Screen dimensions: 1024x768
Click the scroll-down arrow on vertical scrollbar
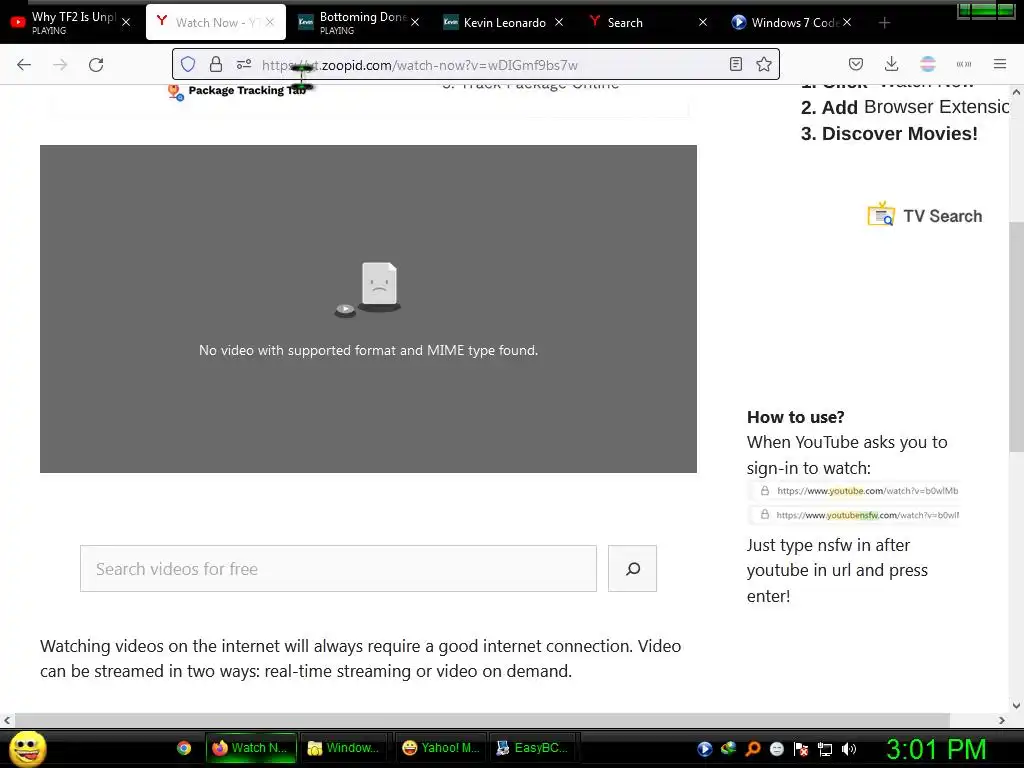pos(1016,705)
